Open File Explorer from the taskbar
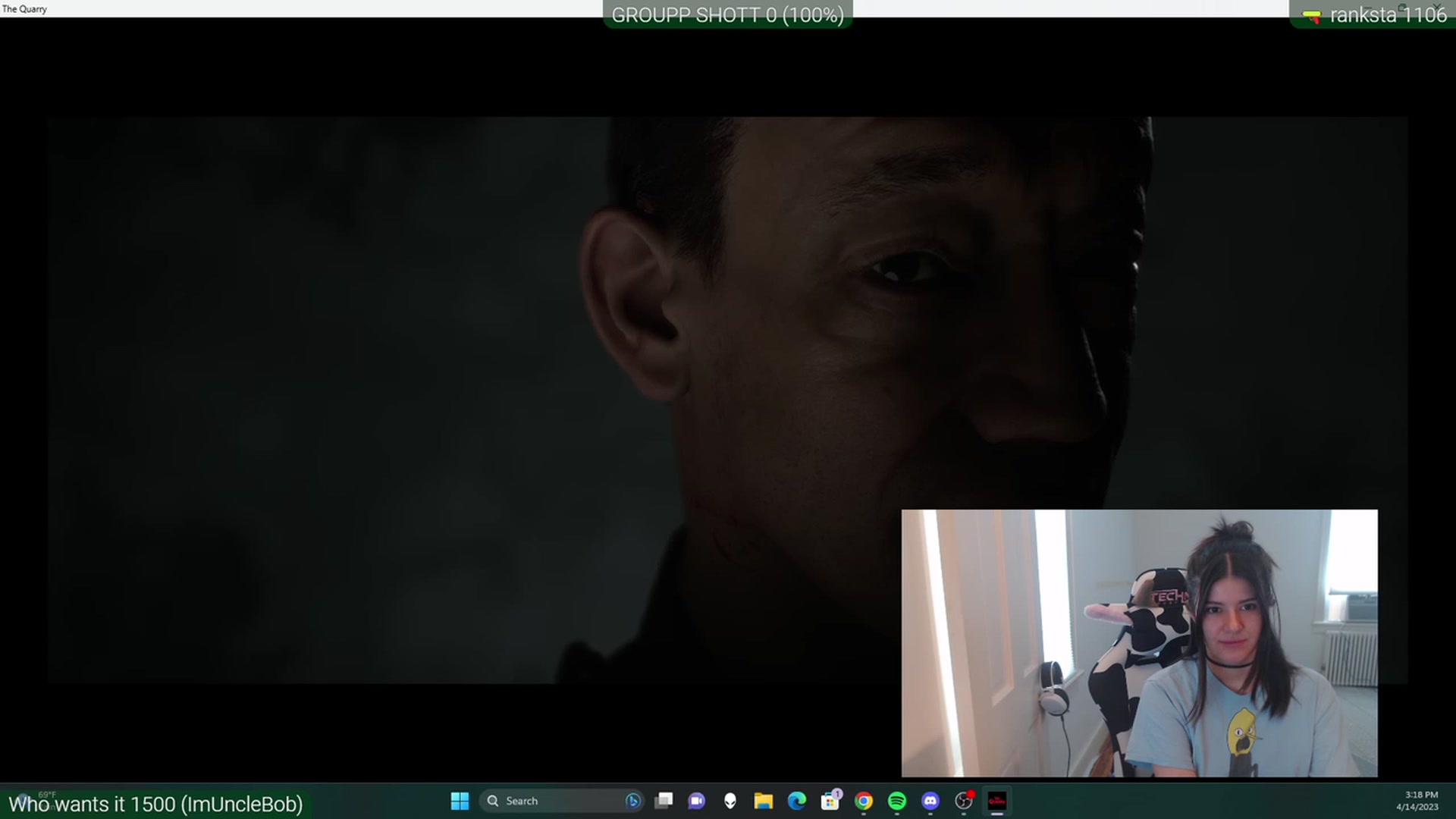 point(763,801)
